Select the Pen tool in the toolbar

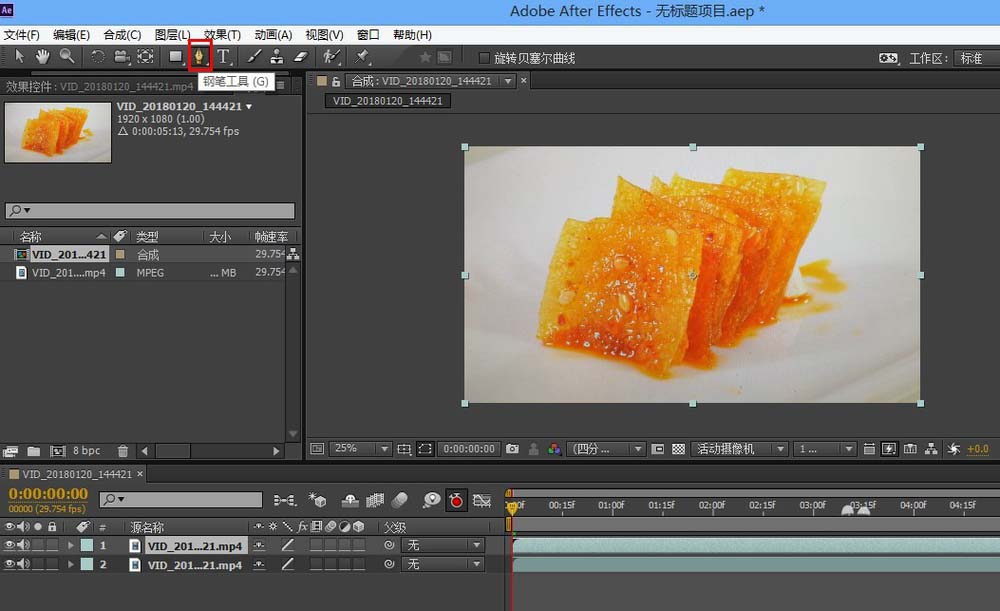199,57
